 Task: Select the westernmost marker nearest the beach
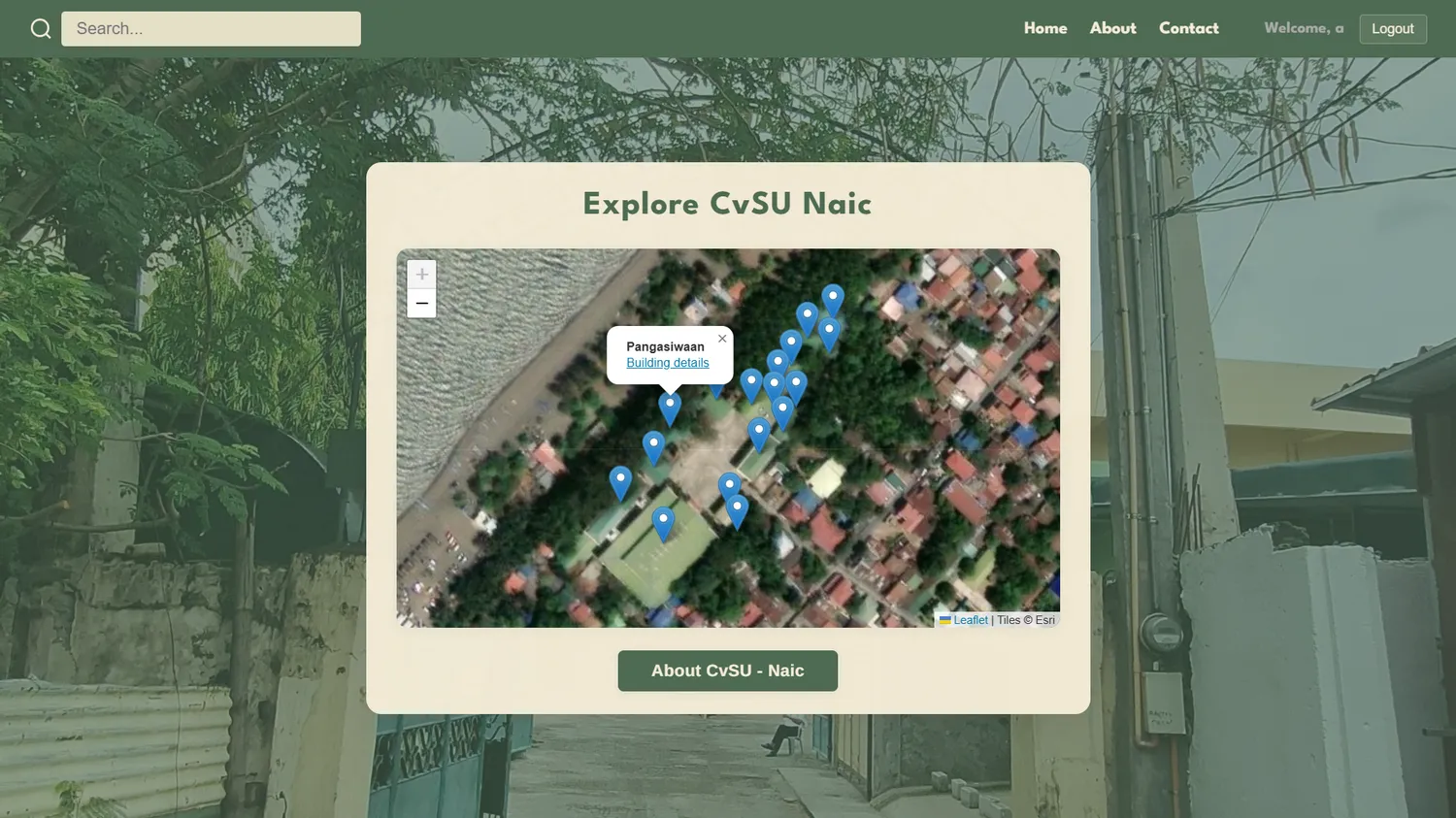[x=620, y=483]
